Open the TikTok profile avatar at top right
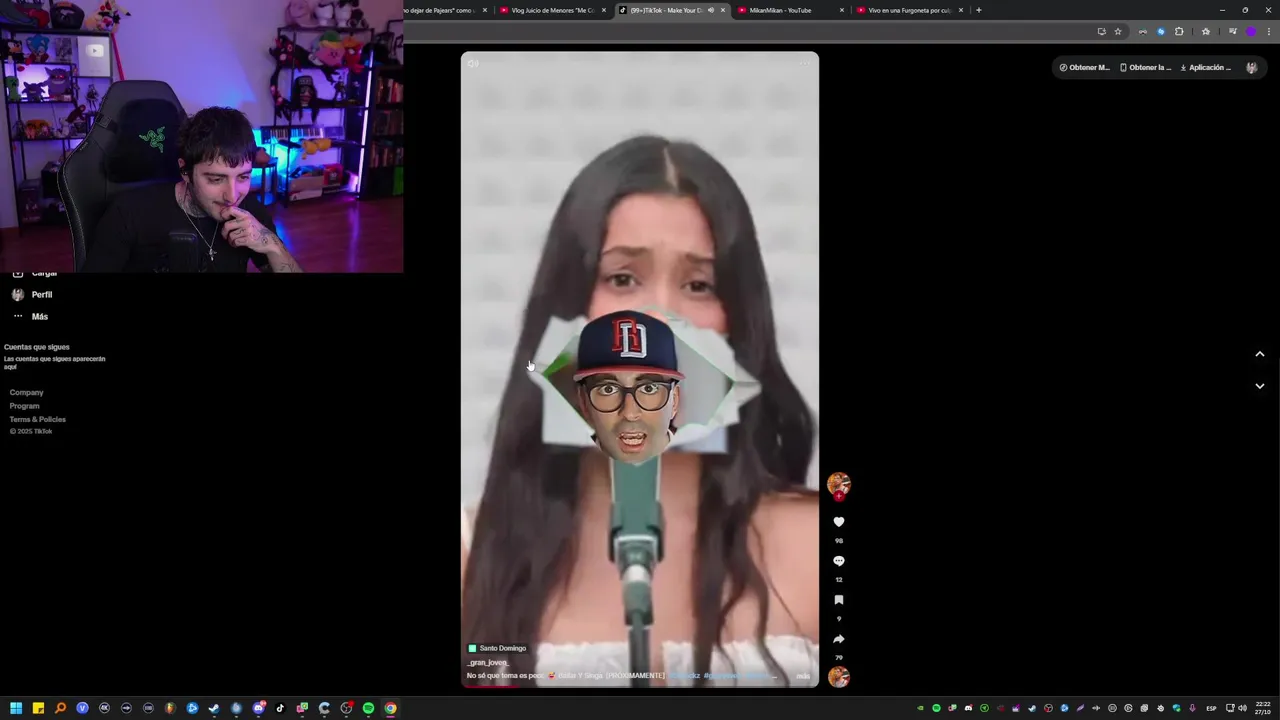The width and height of the screenshot is (1280, 720). [x=1252, y=67]
